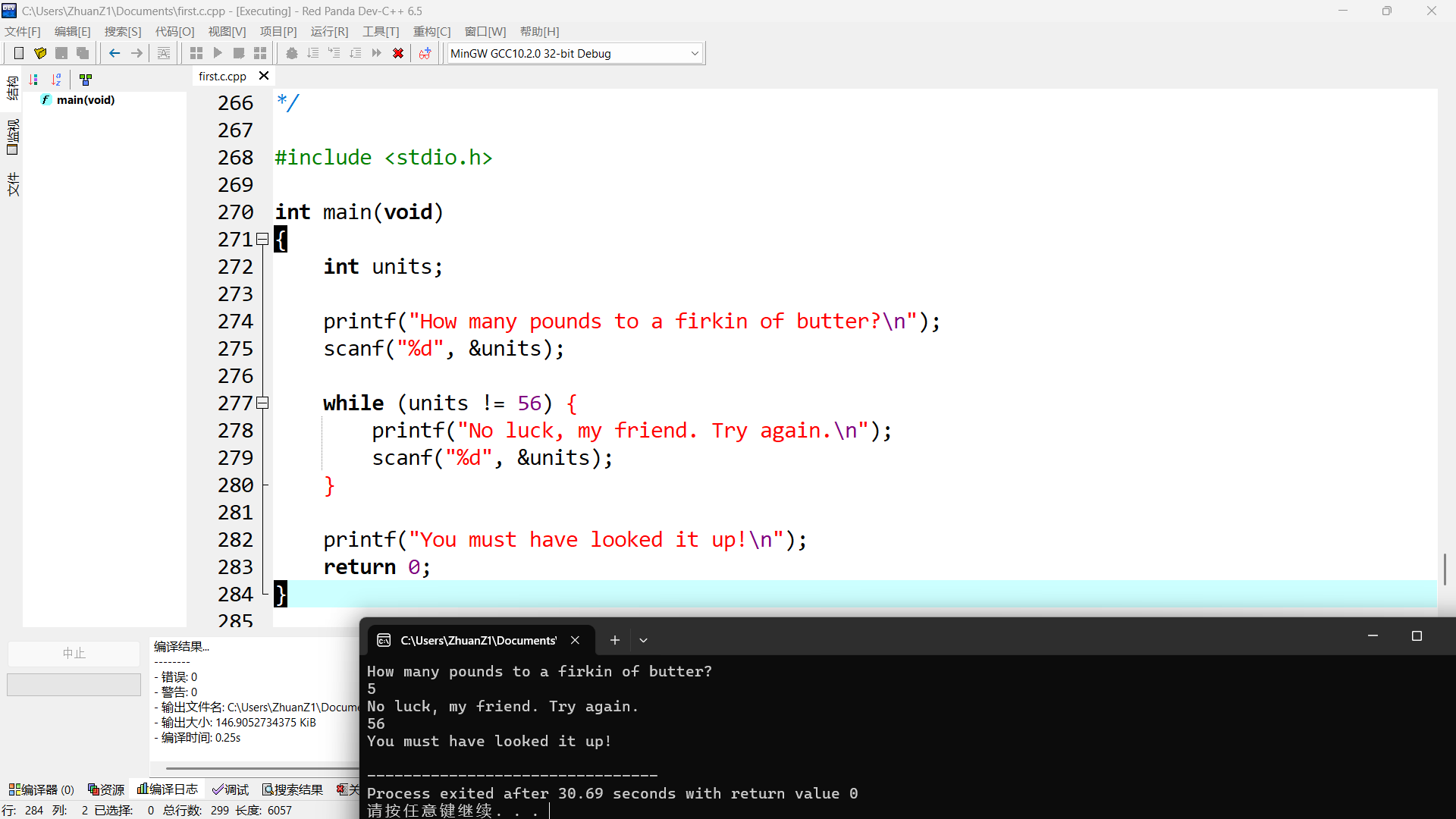
Task: Switch to the 搜索结果 tab
Action: click(293, 789)
